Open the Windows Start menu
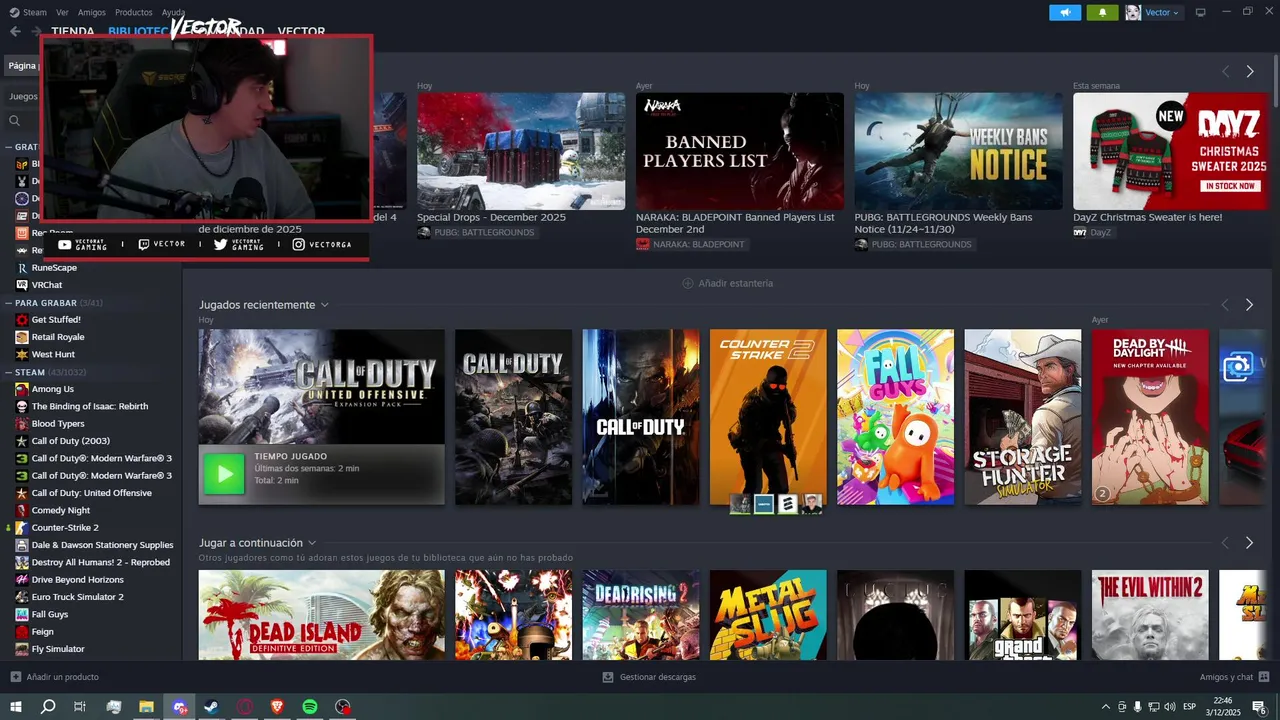Screen dimensions: 1280x720 point(16,707)
